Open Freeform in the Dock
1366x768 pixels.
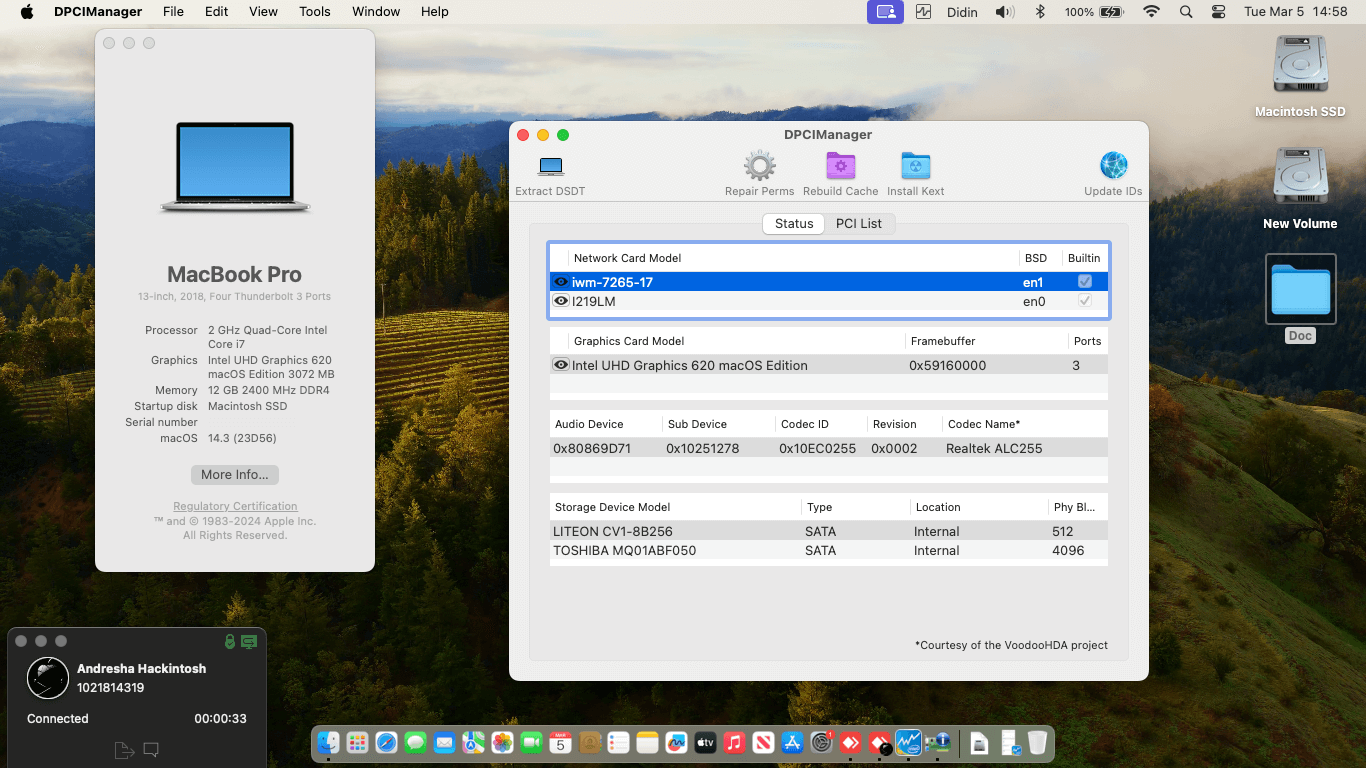pyautogui.click(x=676, y=742)
